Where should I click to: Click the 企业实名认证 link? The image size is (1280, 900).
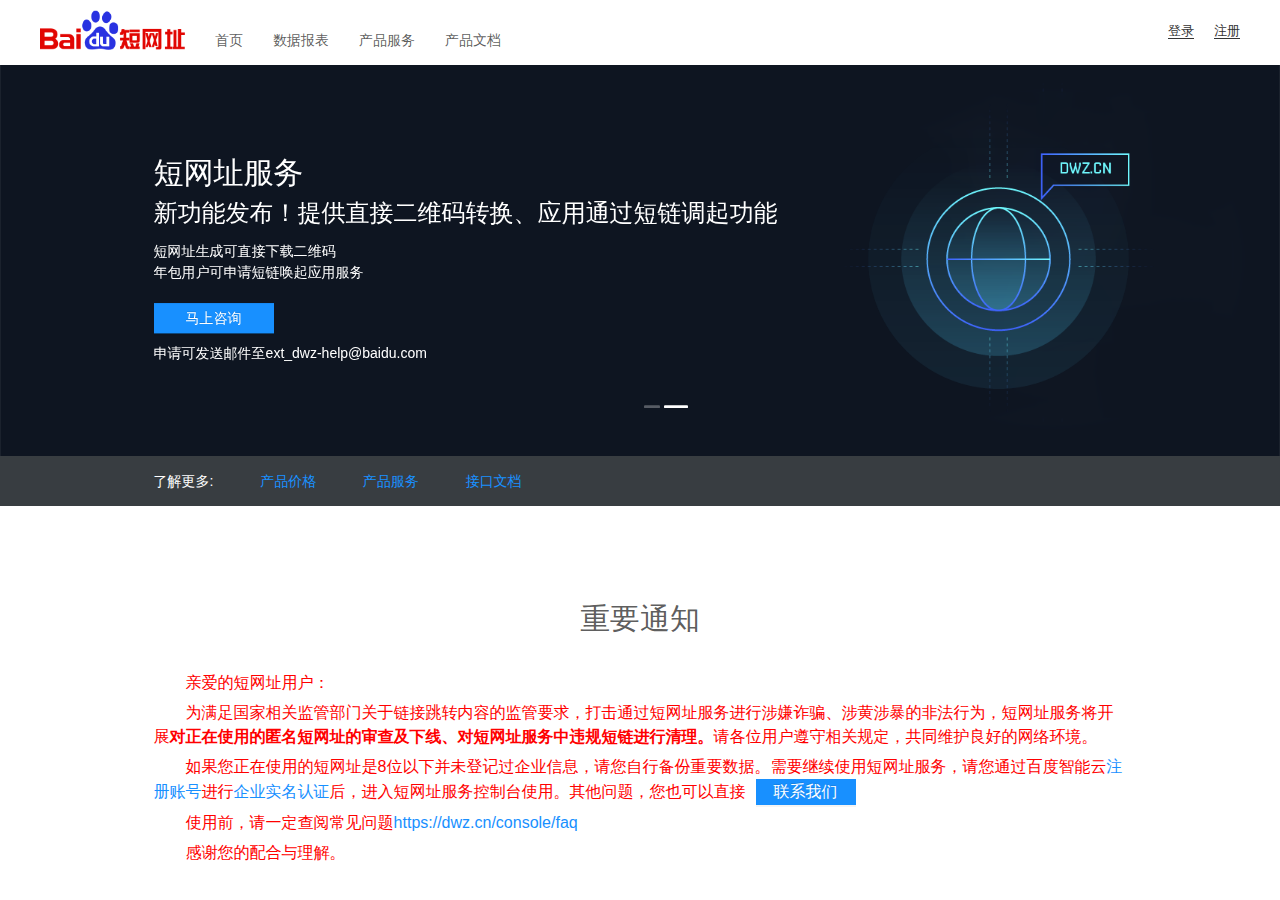tap(281, 792)
